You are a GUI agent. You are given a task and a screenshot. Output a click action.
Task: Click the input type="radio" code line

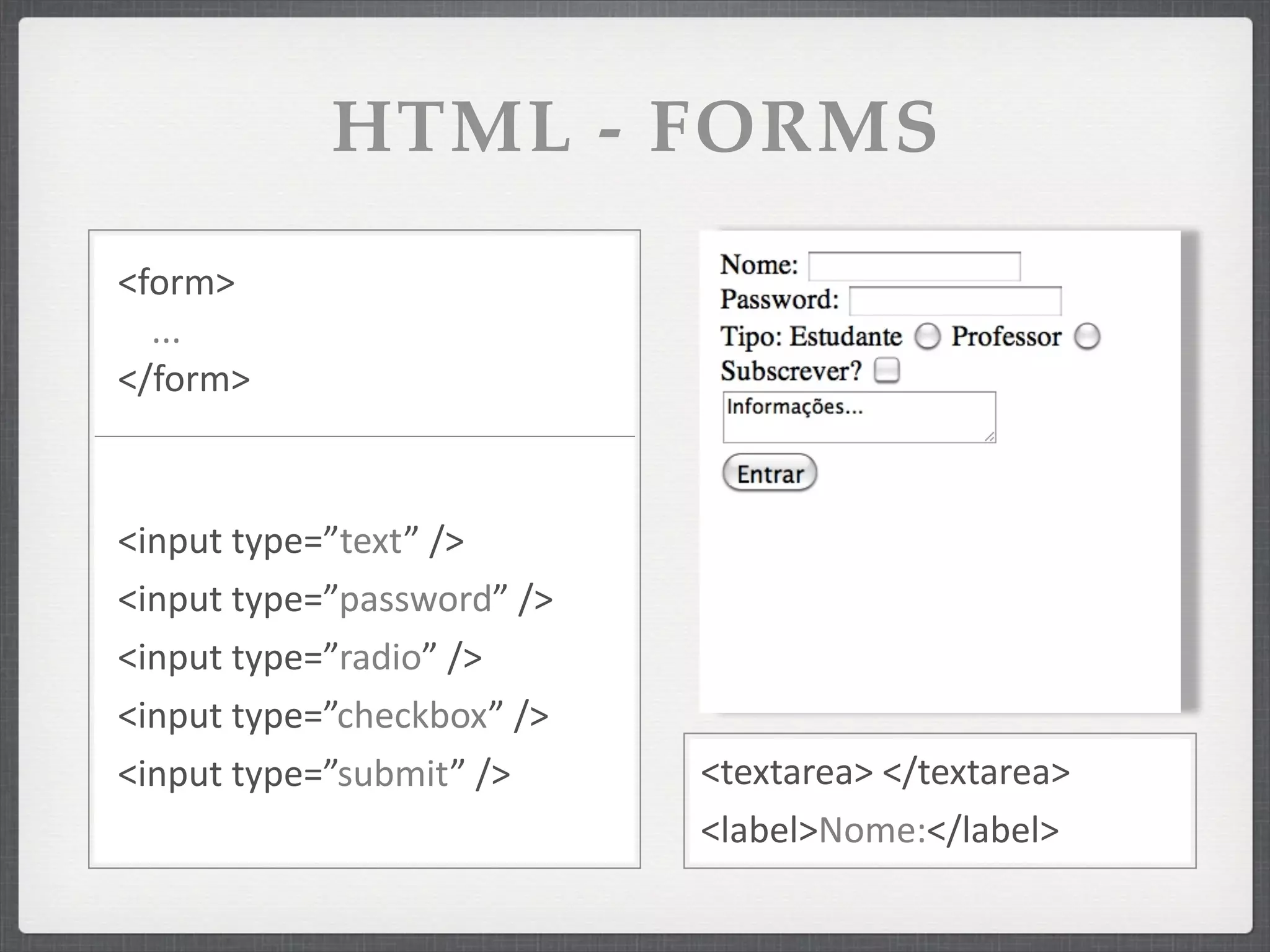(x=300, y=657)
